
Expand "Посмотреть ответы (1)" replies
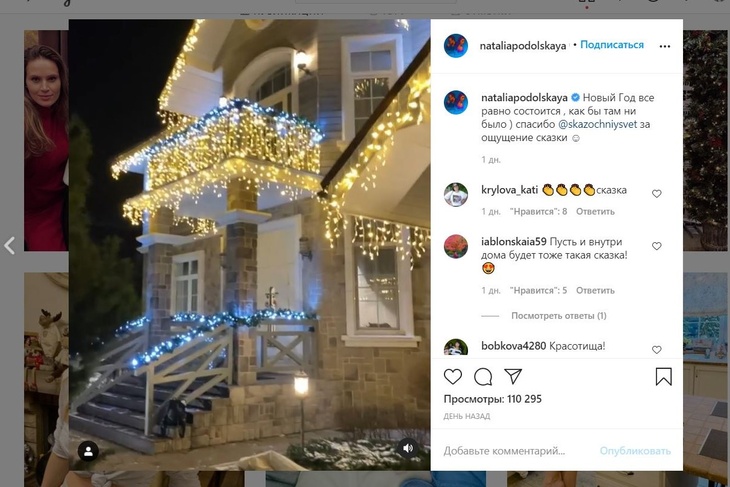(x=558, y=315)
